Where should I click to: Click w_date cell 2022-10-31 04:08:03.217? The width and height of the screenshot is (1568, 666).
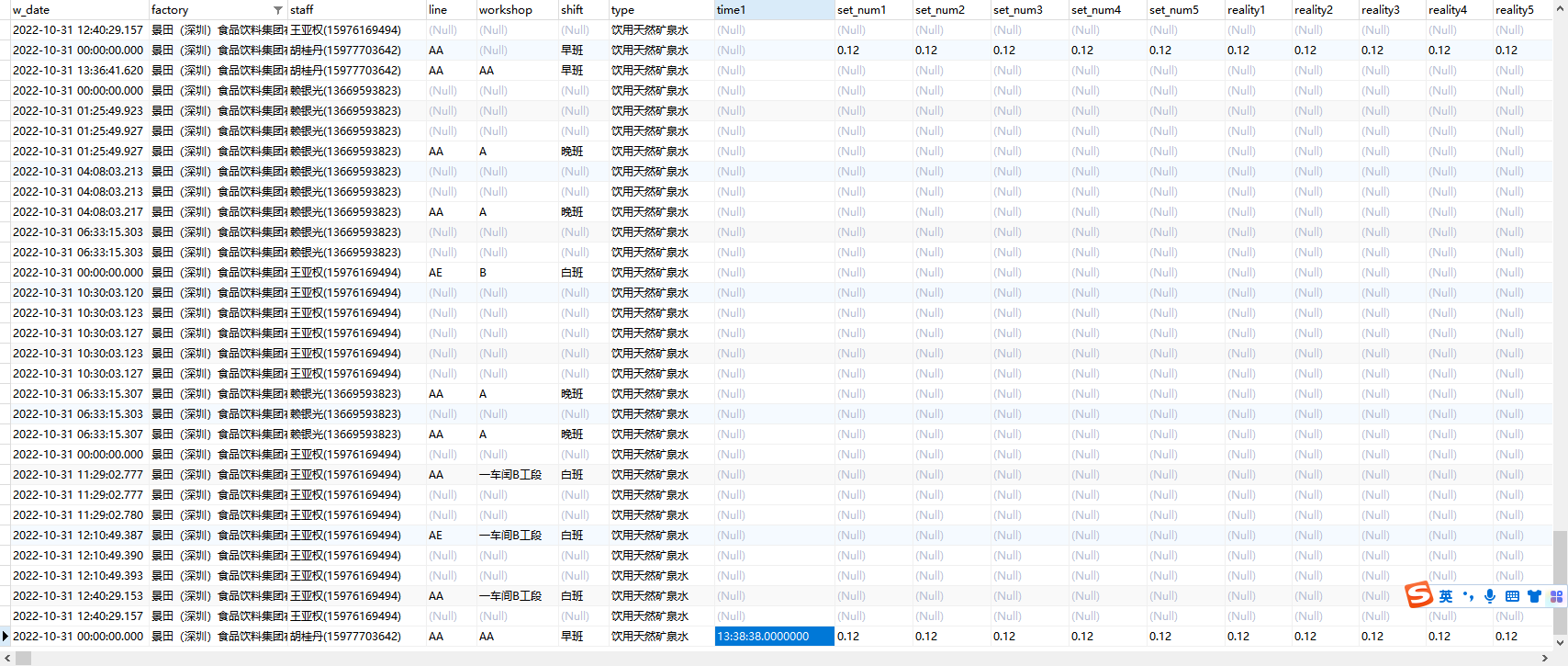pos(78,212)
